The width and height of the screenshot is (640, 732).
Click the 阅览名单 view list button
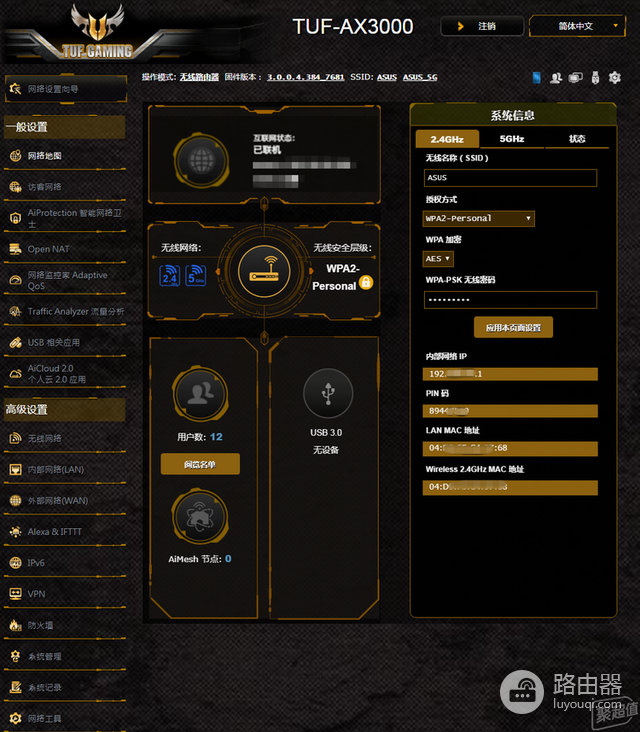pos(200,465)
